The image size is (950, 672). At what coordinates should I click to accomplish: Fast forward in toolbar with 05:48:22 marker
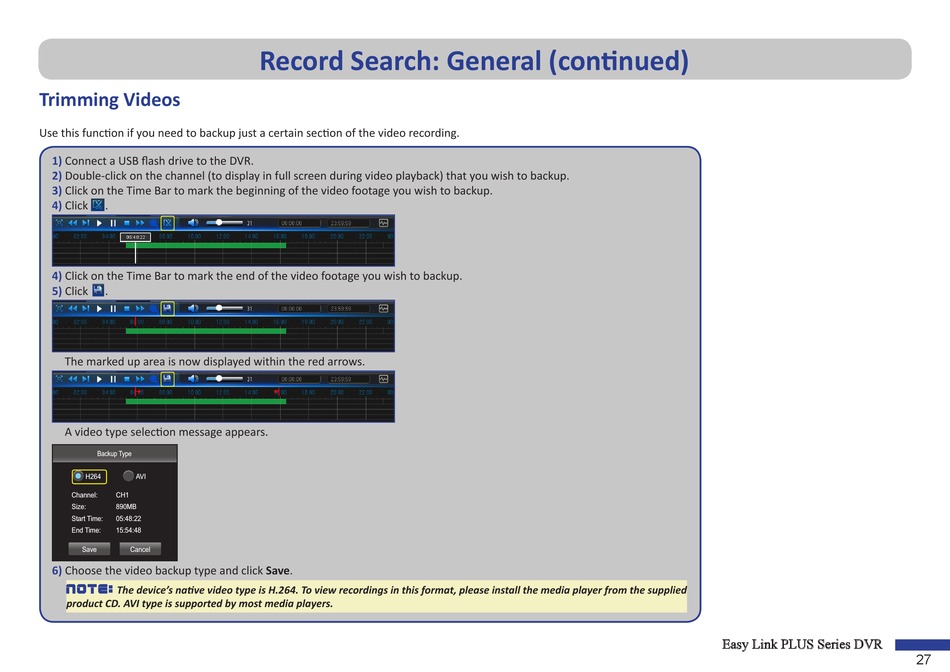(140, 223)
